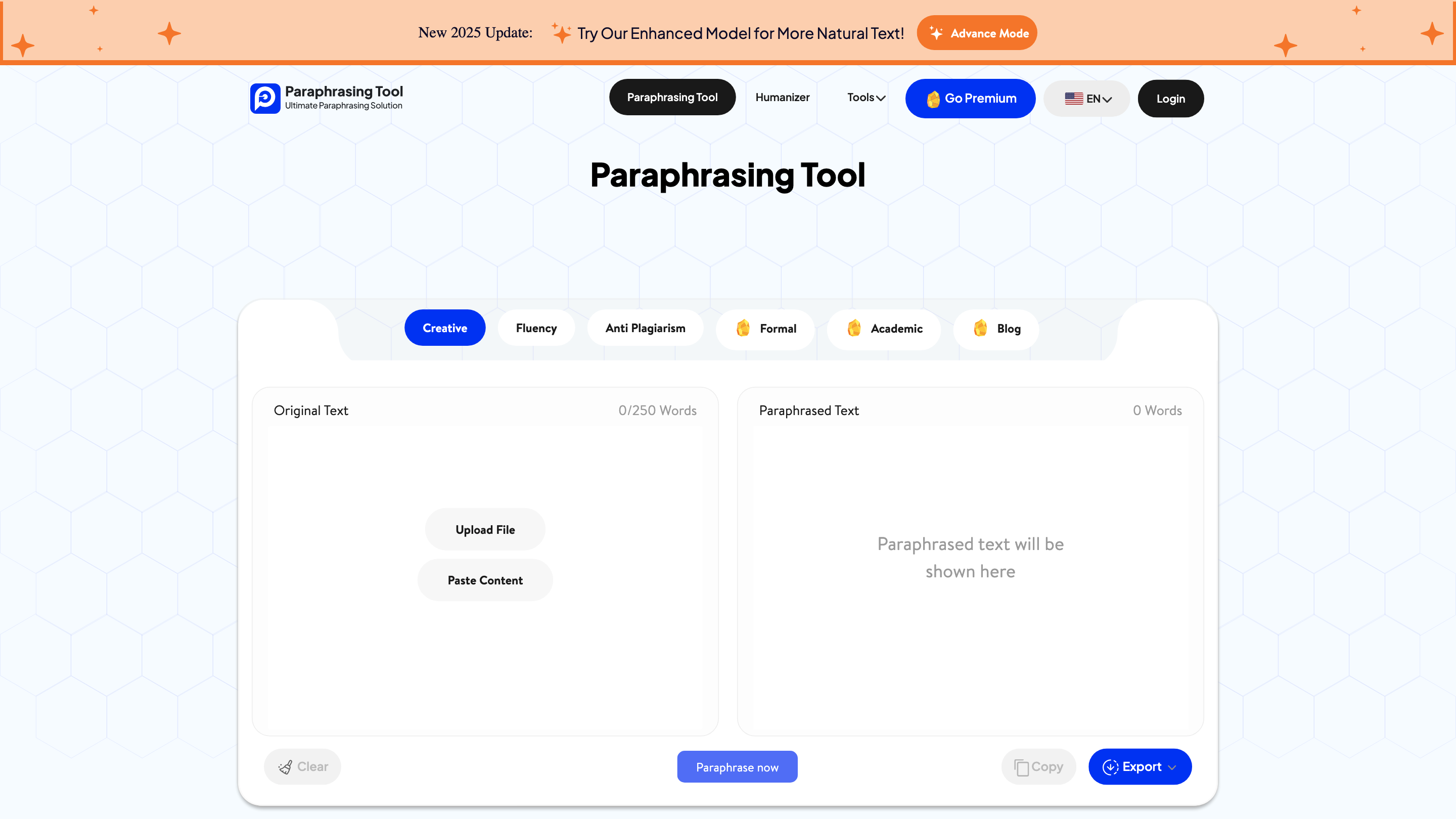Click the Copy icon for paraphrased text
1456x819 pixels.
1021,767
